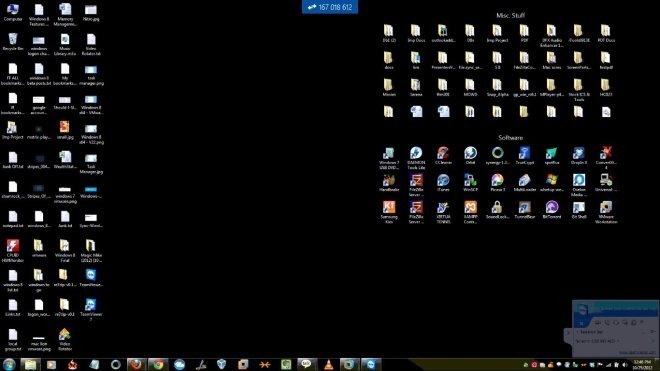The image size is (660, 371).
Task: Launch the Picasa 3 shortcut
Action: [x=497, y=183]
